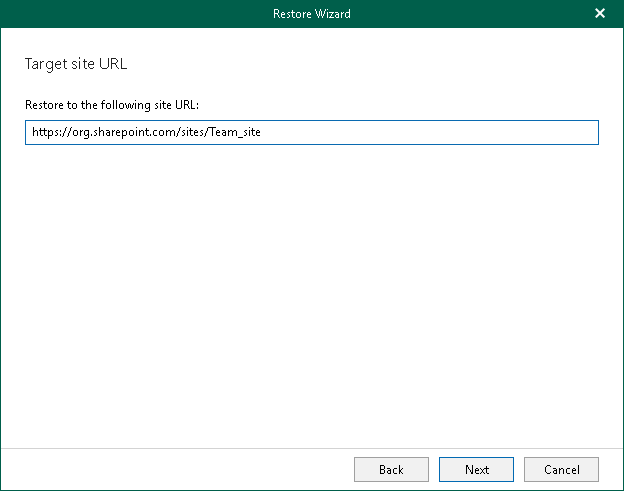Click "https" at the start of URL
This screenshot has width=624, height=491.
[x=44, y=133]
